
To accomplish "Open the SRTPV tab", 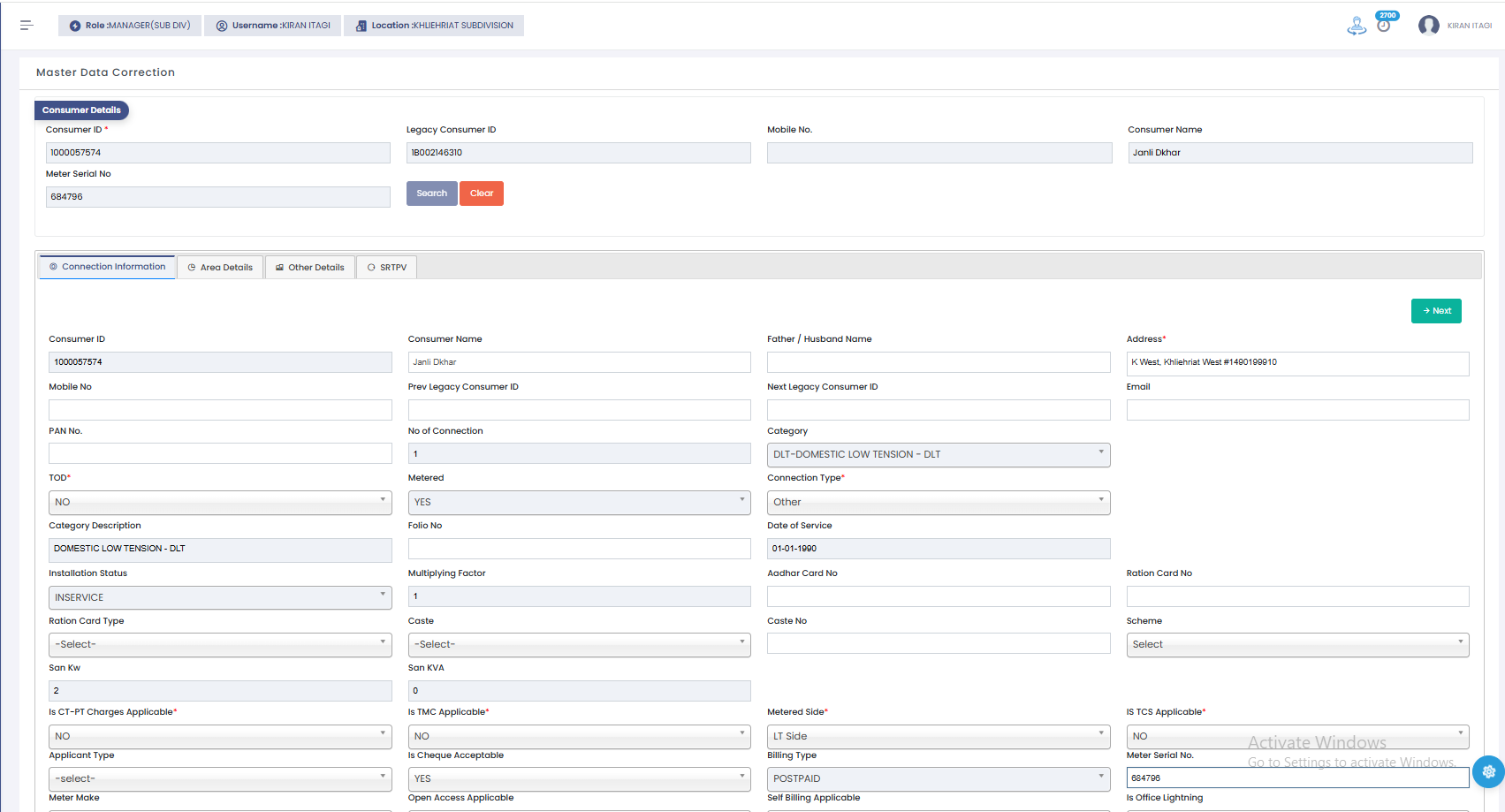I will [x=387, y=267].
